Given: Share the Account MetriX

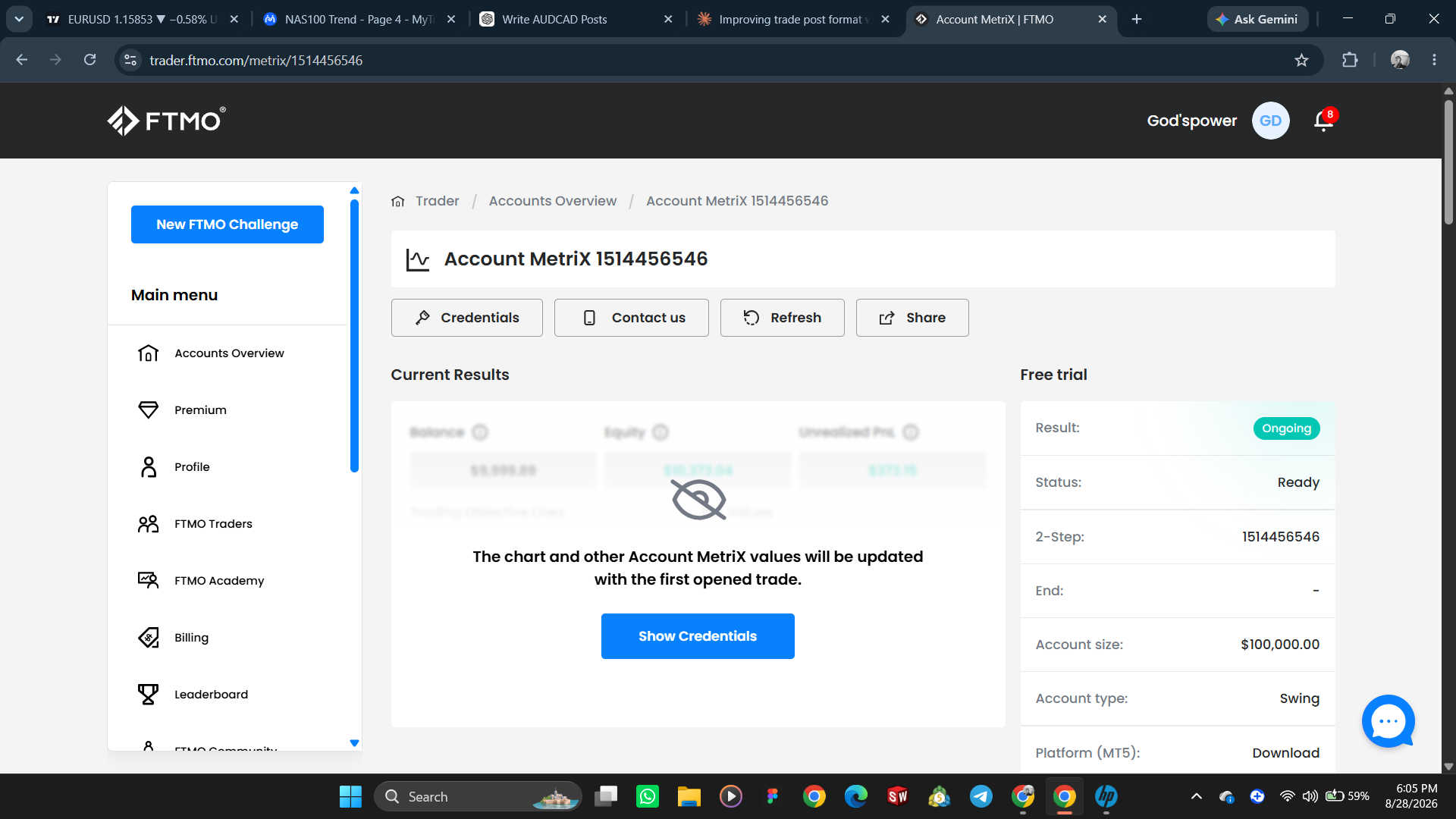Looking at the screenshot, I should point(912,318).
